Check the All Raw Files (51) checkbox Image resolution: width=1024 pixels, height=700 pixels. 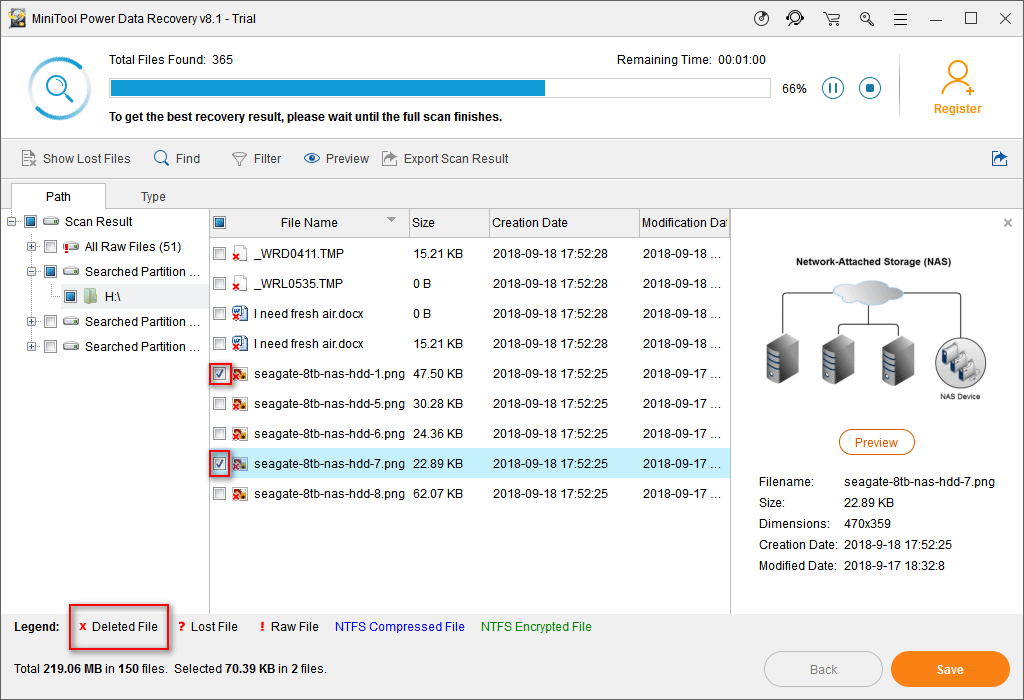click(x=50, y=247)
